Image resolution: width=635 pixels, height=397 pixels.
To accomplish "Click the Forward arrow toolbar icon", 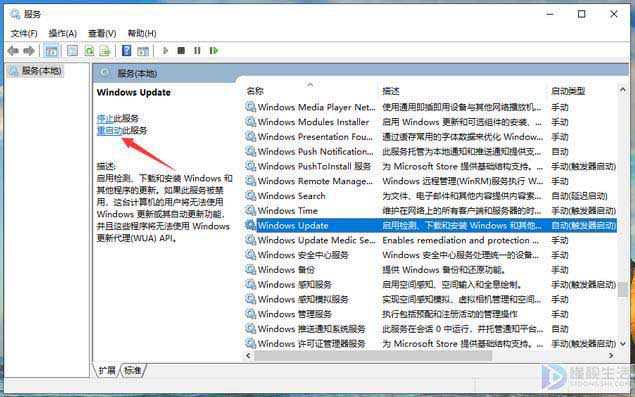I will click(x=29, y=51).
